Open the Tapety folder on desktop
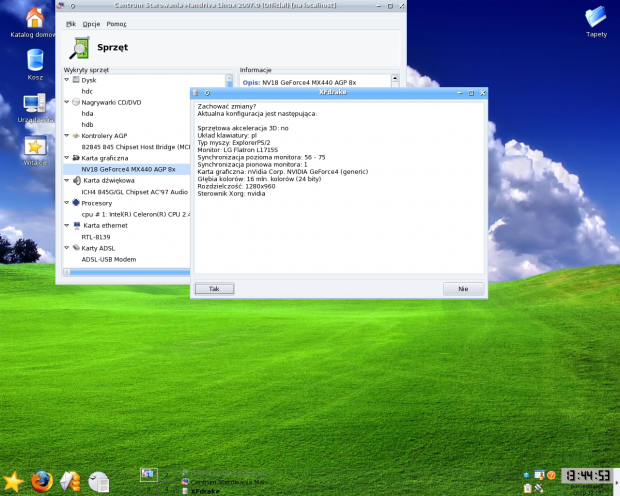Viewport: 620px width, 496px height. (595, 16)
